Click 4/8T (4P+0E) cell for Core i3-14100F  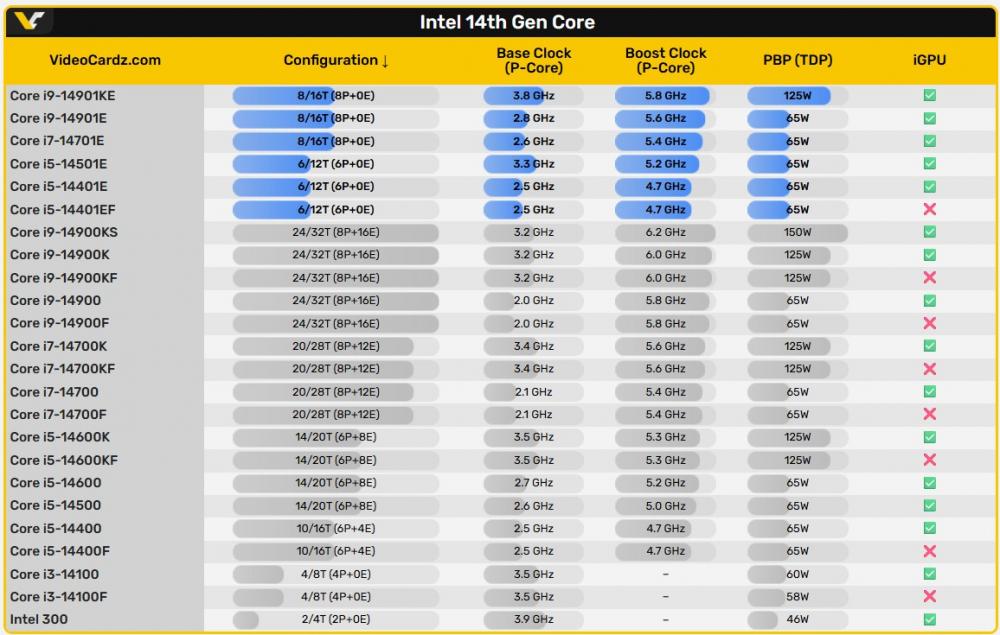(335, 597)
